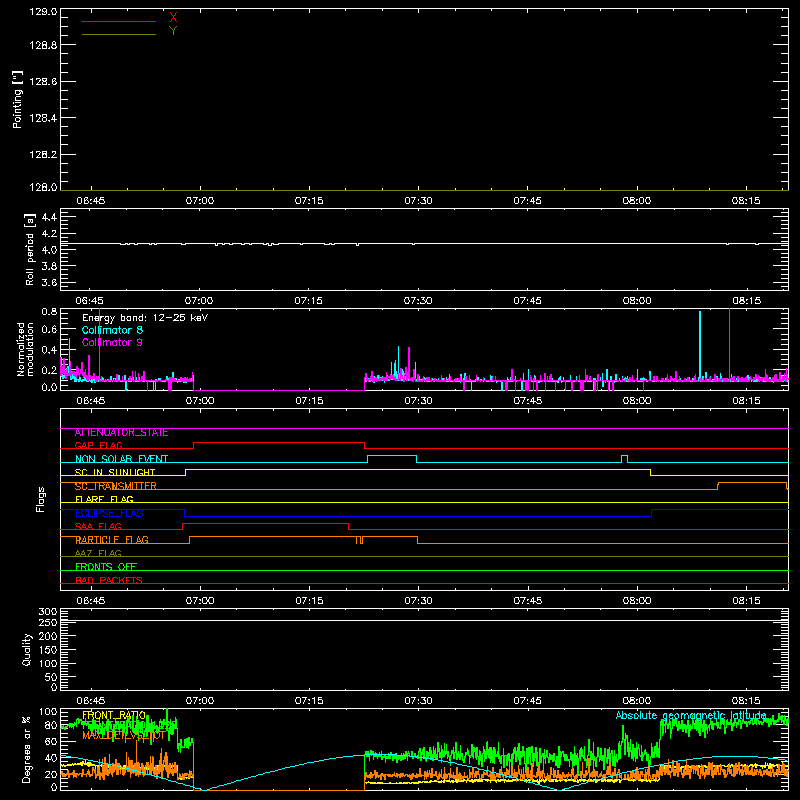Image resolution: width=800 pixels, height=800 pixels.
Task: Click the Roll period axis title
Action: click(x=30, y=249)
